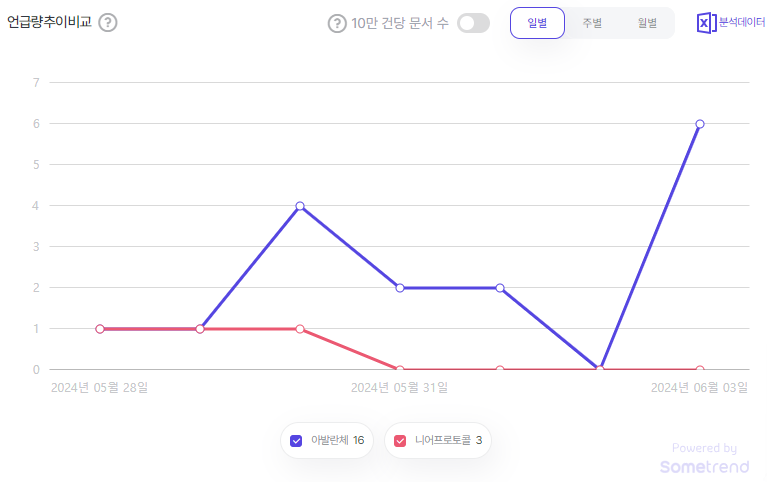The height and width of the screenshot is (482, 767).
Task: Click the 니어프로토콜 3 legend pill
Action: tap(438, 440)
